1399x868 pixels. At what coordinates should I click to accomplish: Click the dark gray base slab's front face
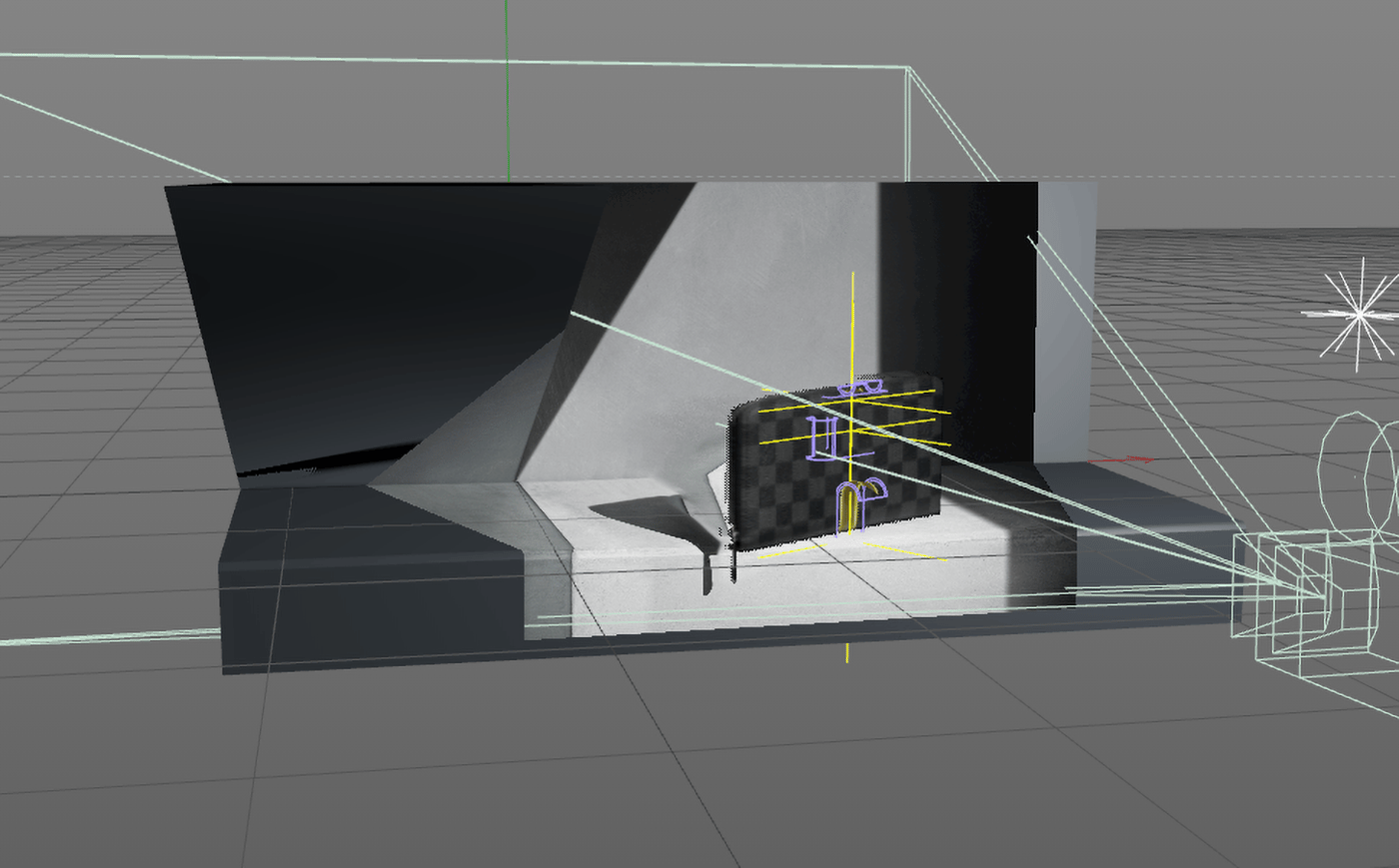pyautogui.click(x=370, y=619)
